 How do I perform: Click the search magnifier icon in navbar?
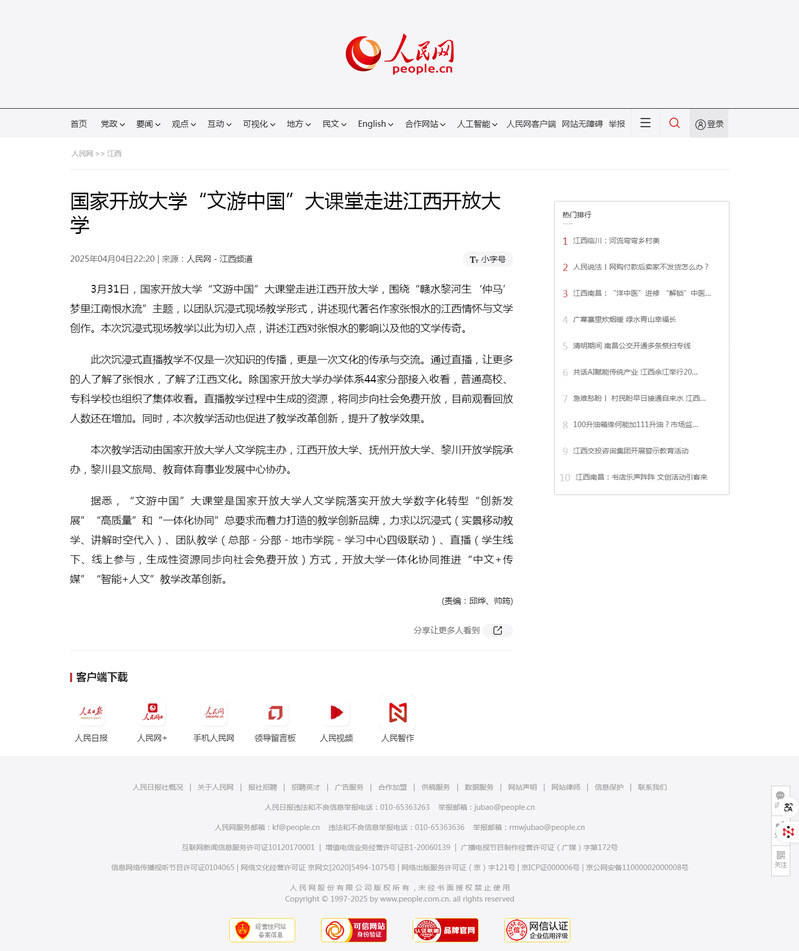coord(674,123)
